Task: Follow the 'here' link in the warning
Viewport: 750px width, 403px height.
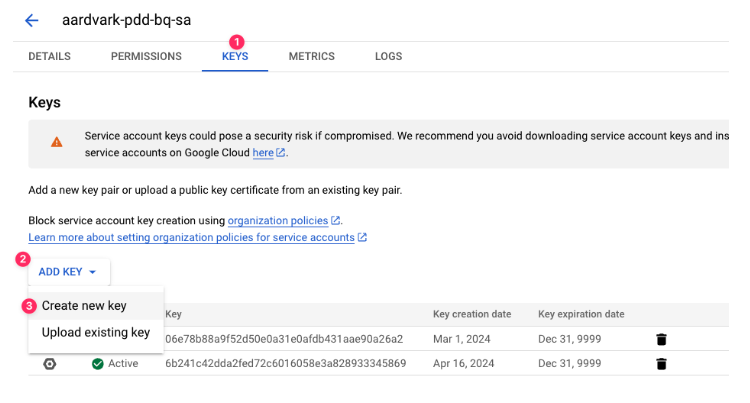Action: click(262, 153)
